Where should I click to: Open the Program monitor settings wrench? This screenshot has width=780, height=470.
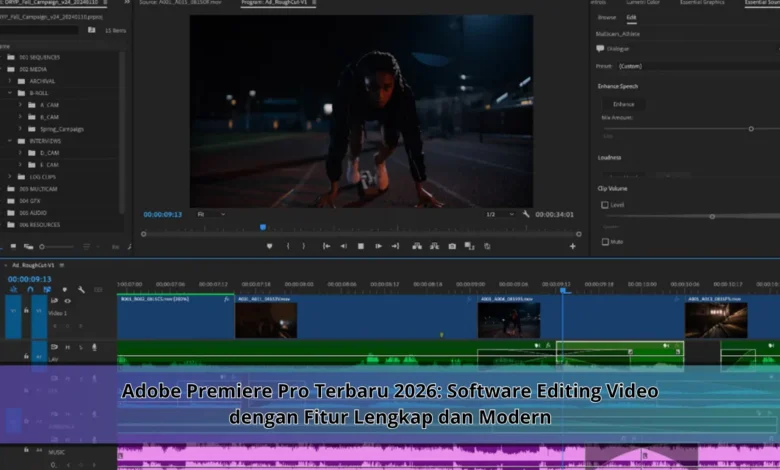tap(526, 214)
